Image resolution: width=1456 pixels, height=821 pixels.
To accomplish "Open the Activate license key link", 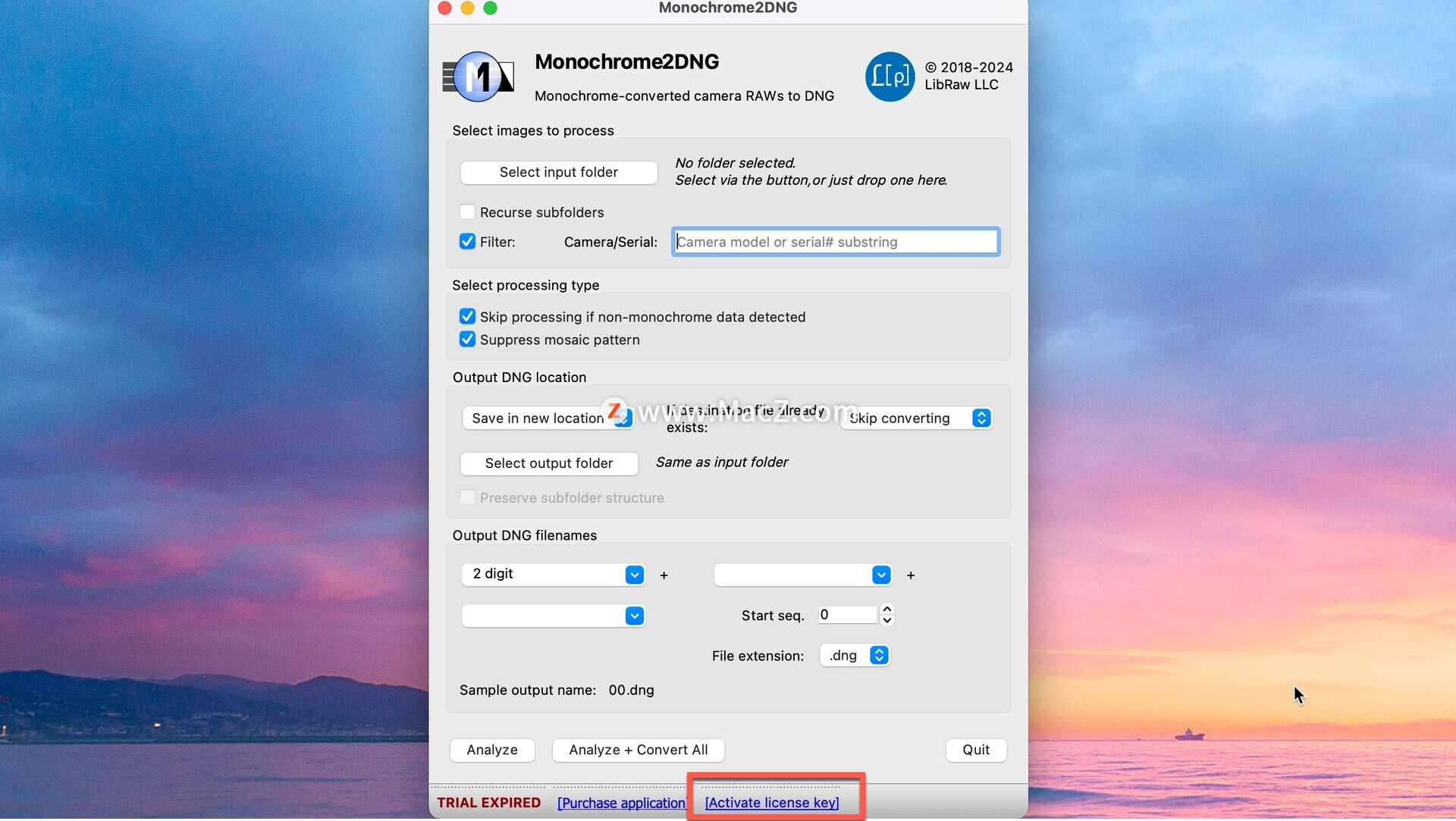I will (x=772, y=803).
